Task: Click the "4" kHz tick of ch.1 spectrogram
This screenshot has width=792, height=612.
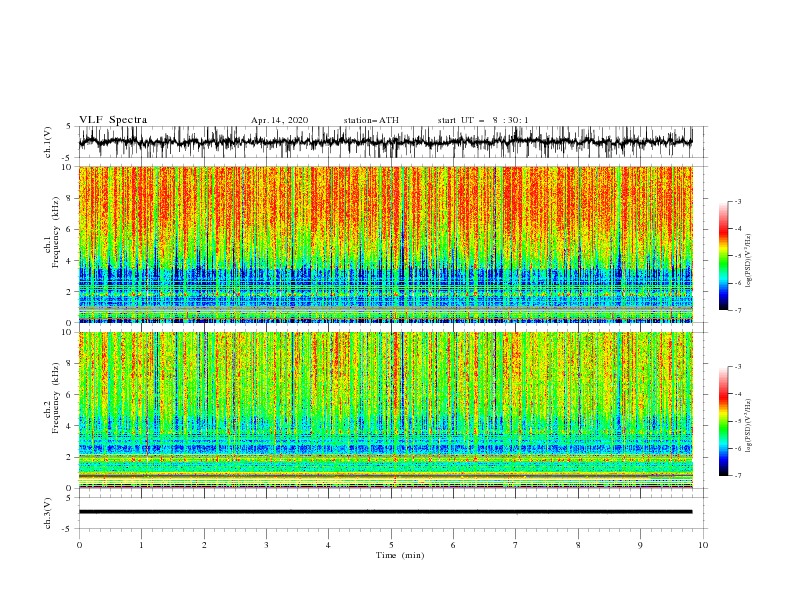Action: click(70, 261)
